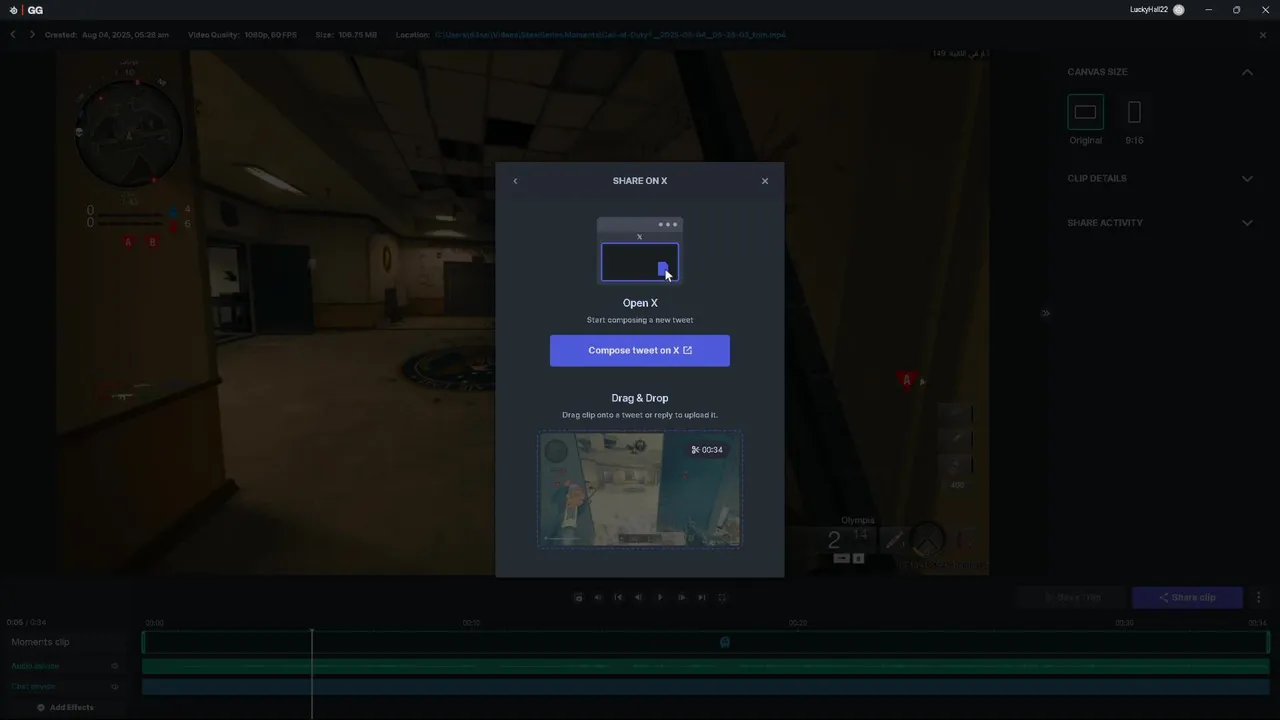Screen dimensions: 1280x720
Task: Click the trim end handle on timeline
Action: (1268, 642)
